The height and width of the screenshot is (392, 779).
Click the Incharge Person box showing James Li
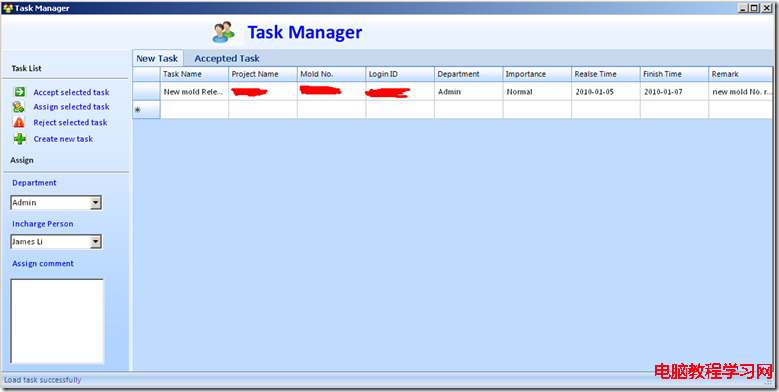(x=56, y=242)
